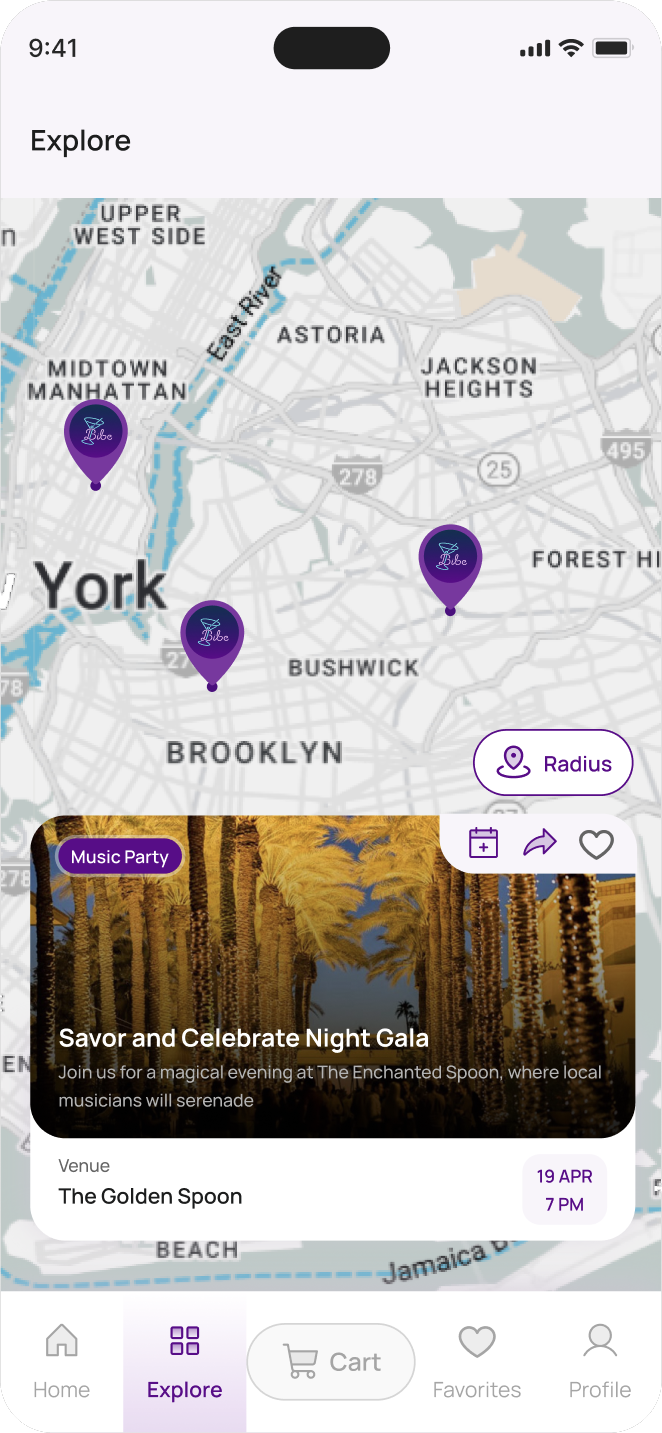Click the 19 APR 7 PM date badge
Viewport: 662px width, 1433px height.
pyautogui.click(x=565, y=1190)
